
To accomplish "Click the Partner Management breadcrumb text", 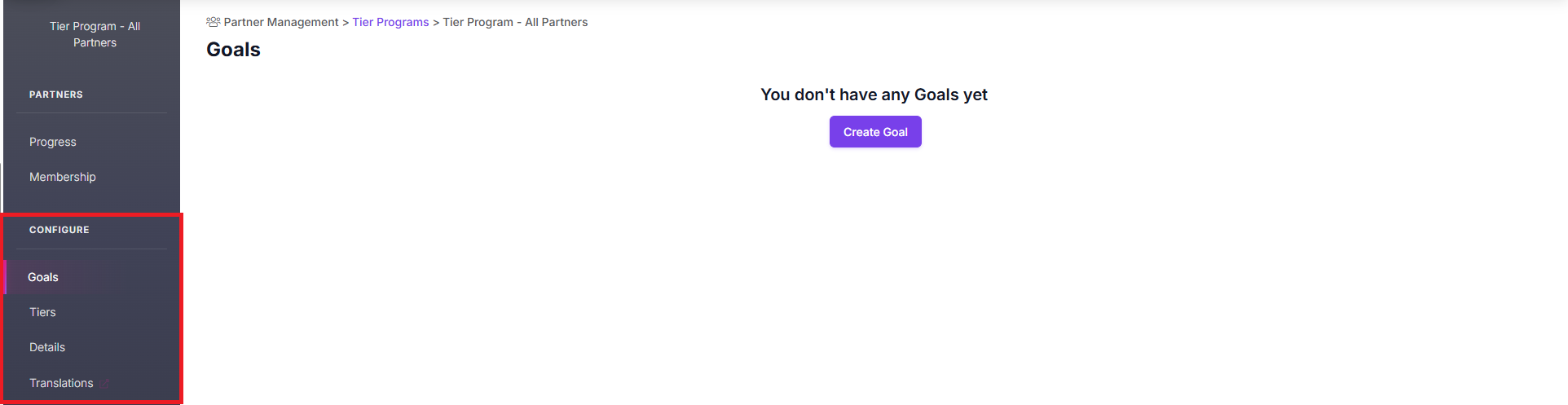I will (281, 22).
